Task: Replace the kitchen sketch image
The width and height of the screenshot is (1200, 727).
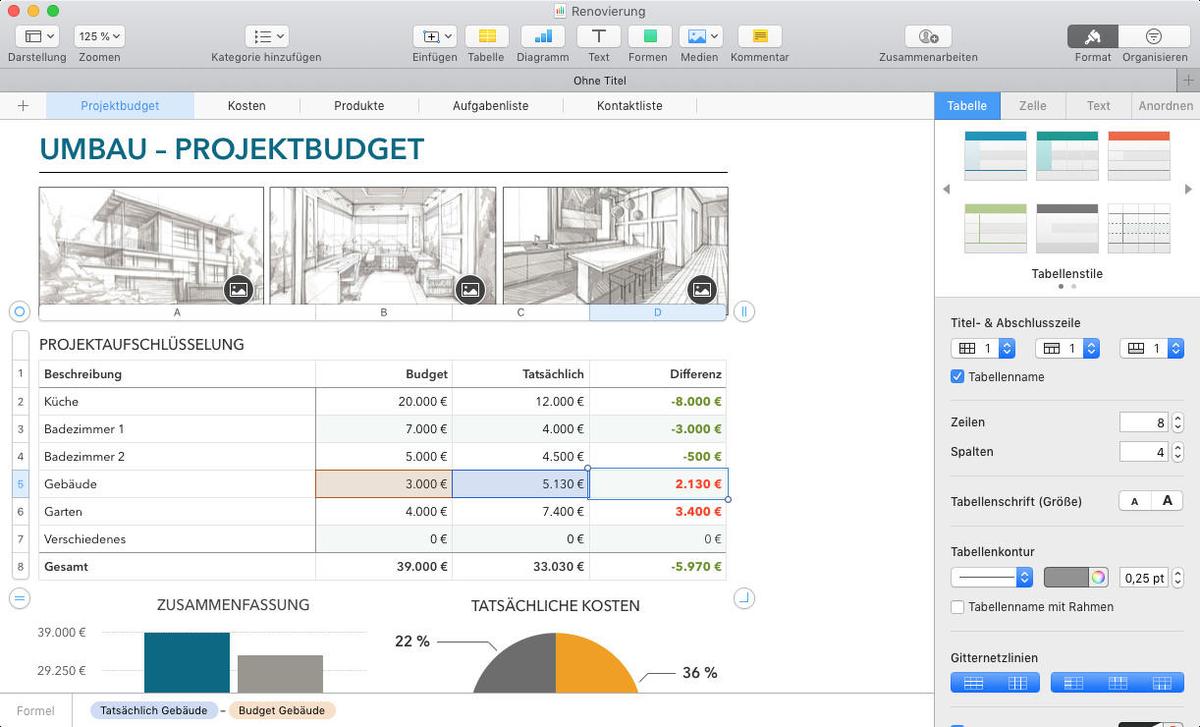Action: tap(702, 289)
